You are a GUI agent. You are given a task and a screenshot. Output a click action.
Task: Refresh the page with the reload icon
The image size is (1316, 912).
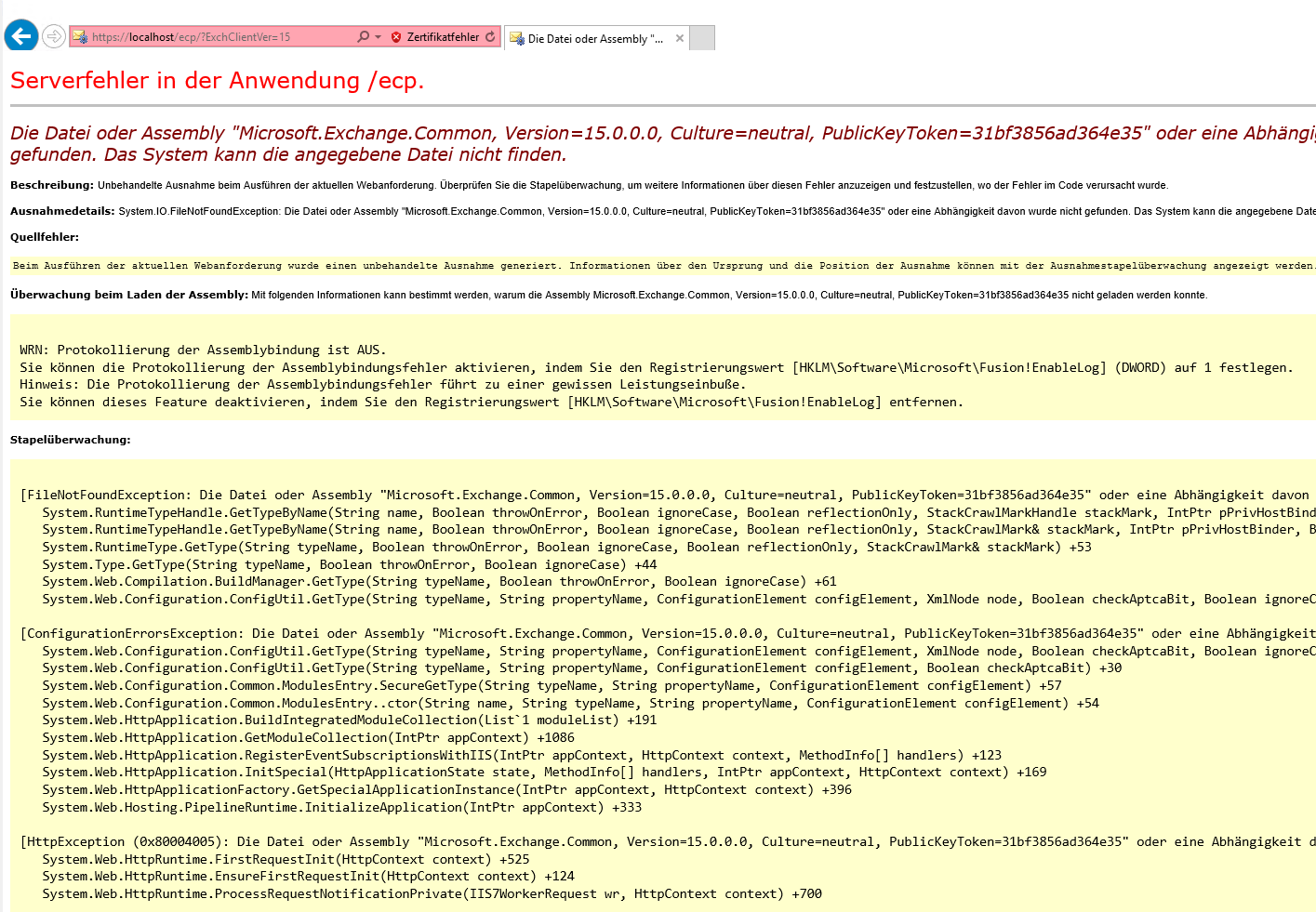click(490, 37)
